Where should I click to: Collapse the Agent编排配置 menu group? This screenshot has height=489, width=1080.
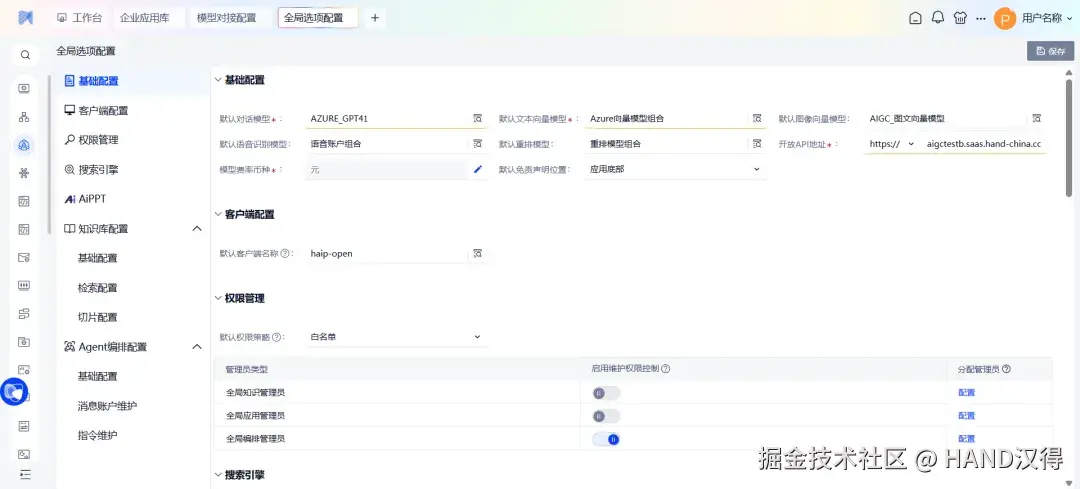[x=196, y=346]
